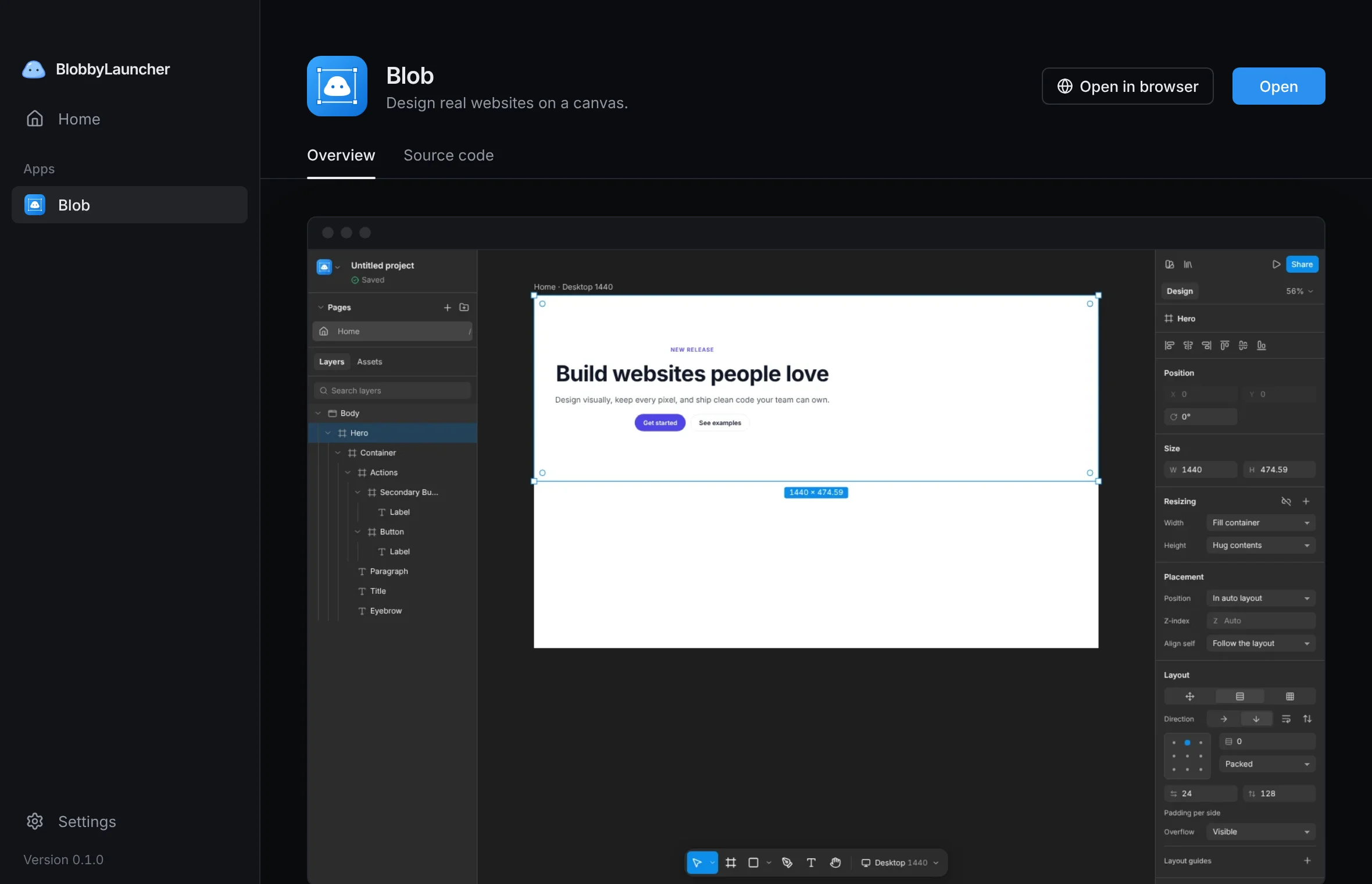The height and width of the screenshot is (884, 1372).
Task: Click the Play preview icon
Action: (1276, 265)
